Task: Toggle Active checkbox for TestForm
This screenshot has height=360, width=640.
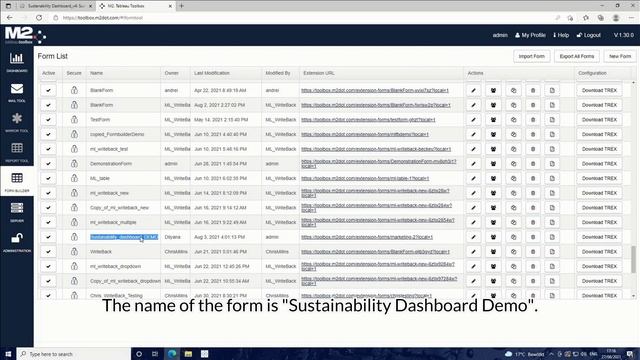Action: [48, 120]
